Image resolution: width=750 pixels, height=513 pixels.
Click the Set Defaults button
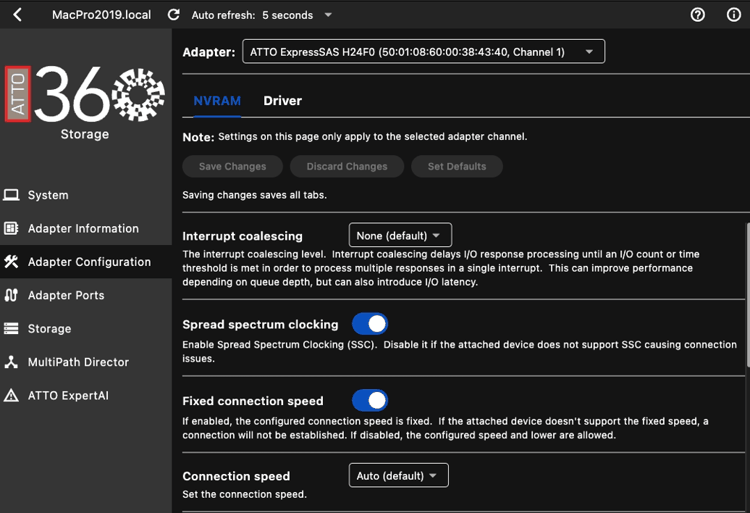tap(456, 166)
